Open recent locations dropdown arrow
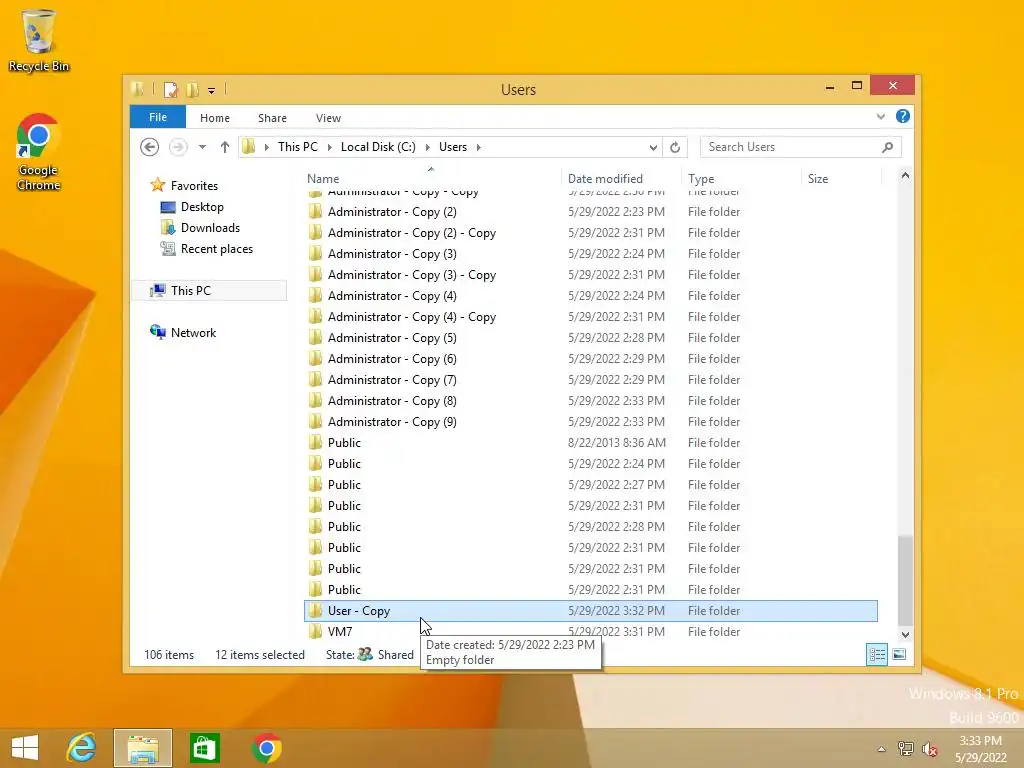The height and width of the screenshot is (768, 1024). point(202,148)
